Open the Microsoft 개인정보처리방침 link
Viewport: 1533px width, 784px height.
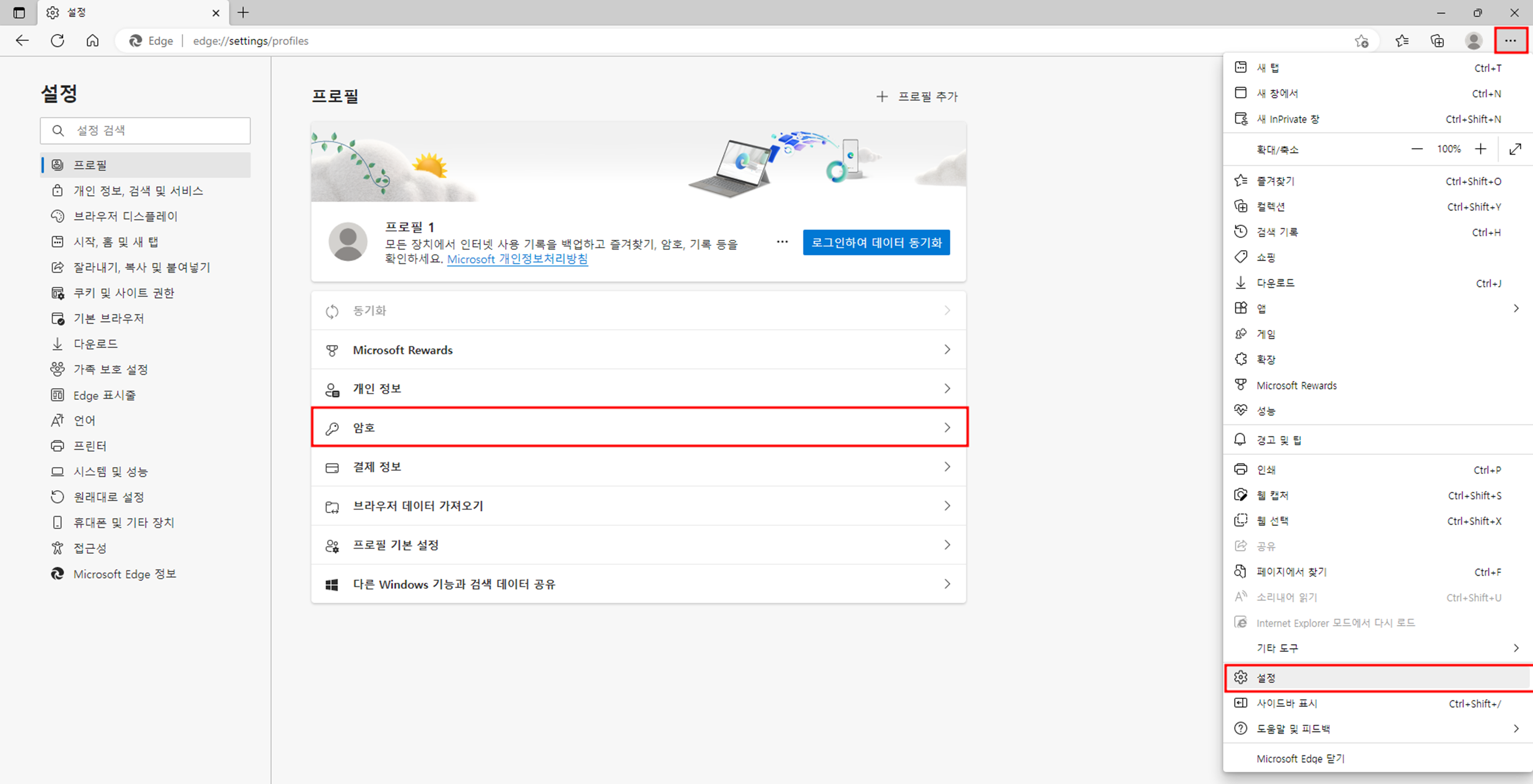517,259
